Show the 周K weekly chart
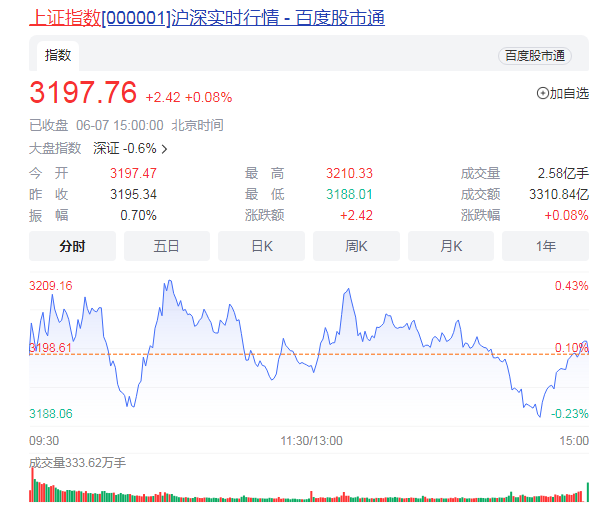This screenshot has height=512, width=609. [356, 246]
